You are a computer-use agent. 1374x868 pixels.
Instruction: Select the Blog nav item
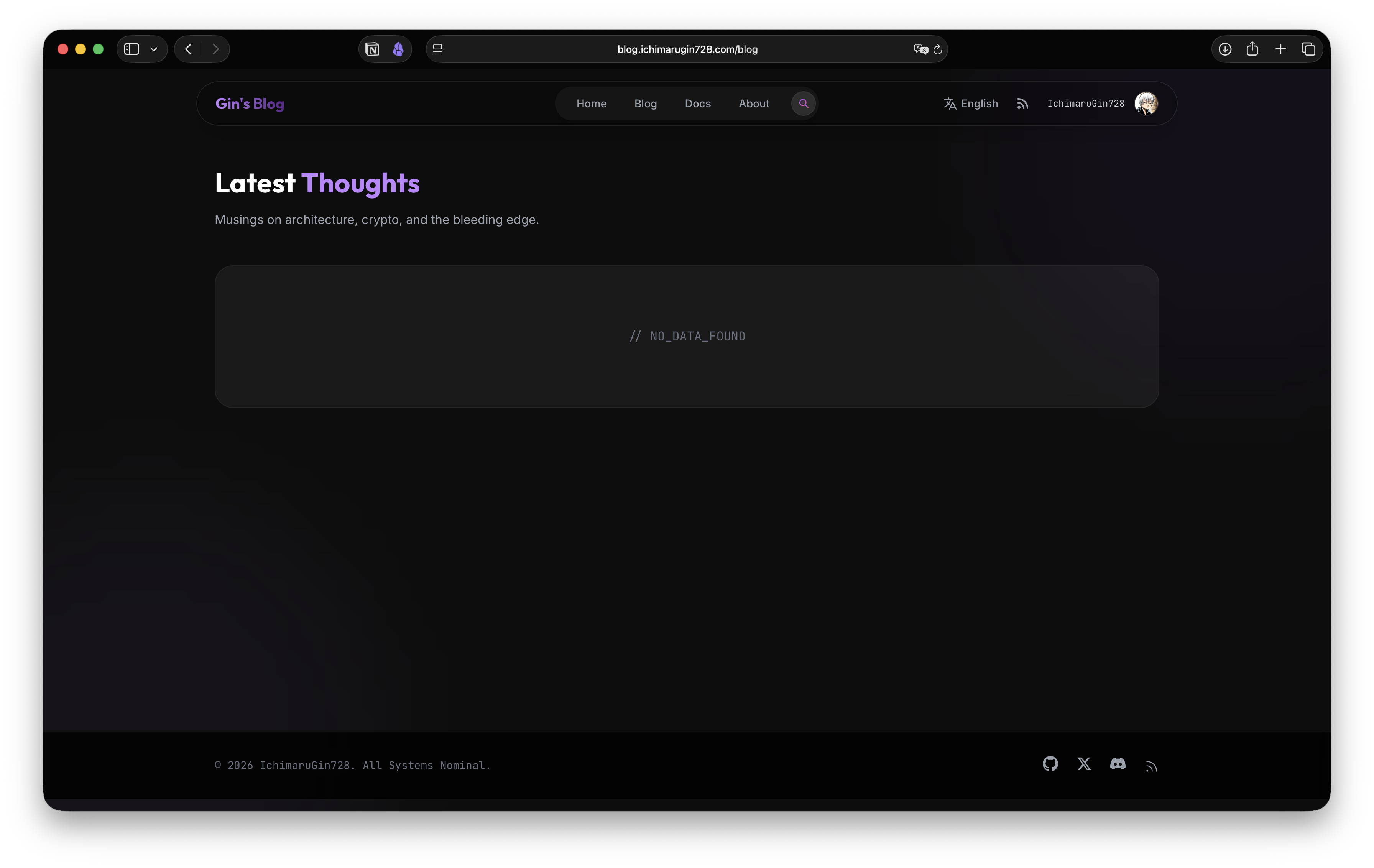pyautogui.click(x=645, y=103)
